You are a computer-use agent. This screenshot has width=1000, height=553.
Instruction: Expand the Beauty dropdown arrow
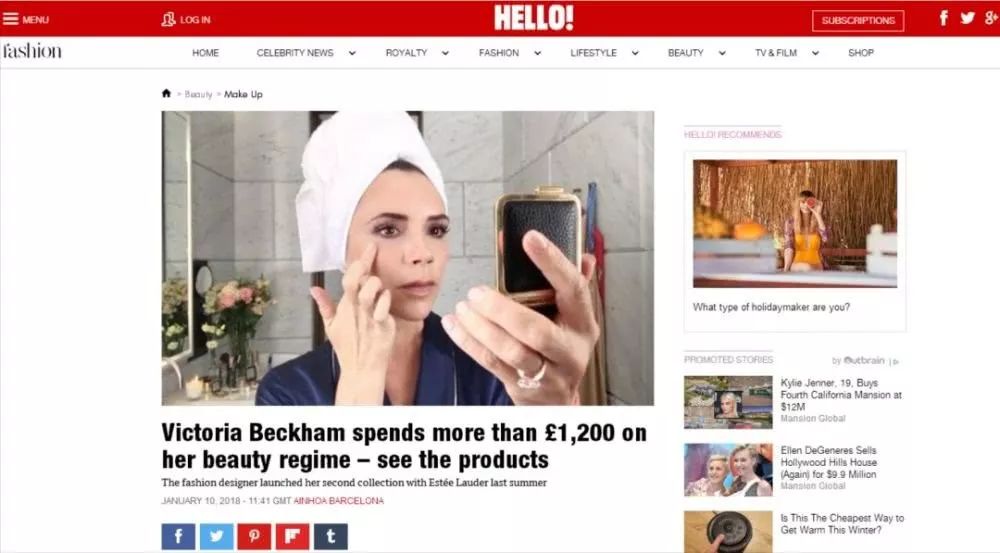click(722, 53)
